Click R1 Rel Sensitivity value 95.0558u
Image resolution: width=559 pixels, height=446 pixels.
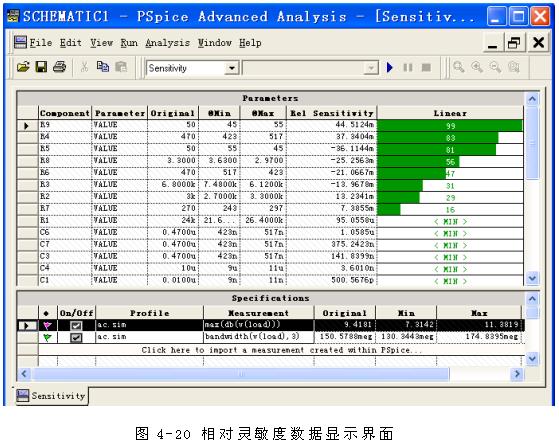(332, 220)
